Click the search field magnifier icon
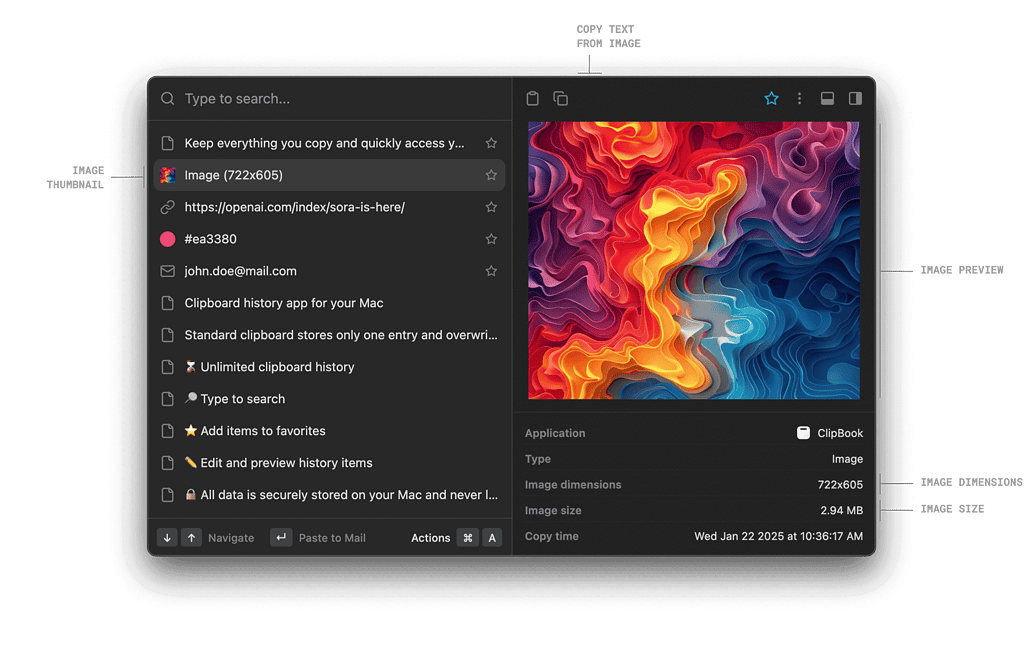1024x647 pixels. (x=168, y=99)
